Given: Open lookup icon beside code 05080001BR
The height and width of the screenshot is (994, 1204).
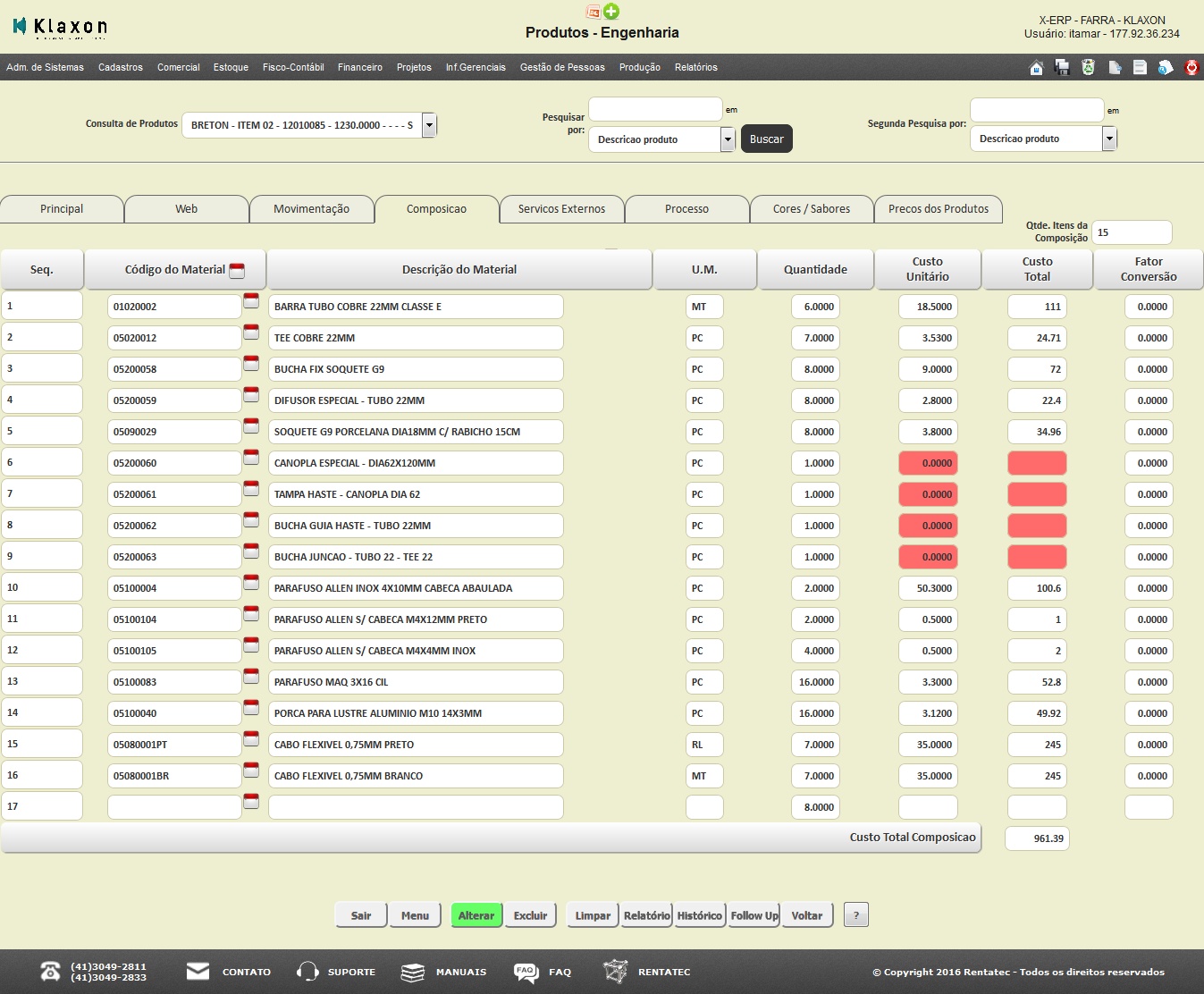Looking at the screenshot, I should tap(251, 770).
